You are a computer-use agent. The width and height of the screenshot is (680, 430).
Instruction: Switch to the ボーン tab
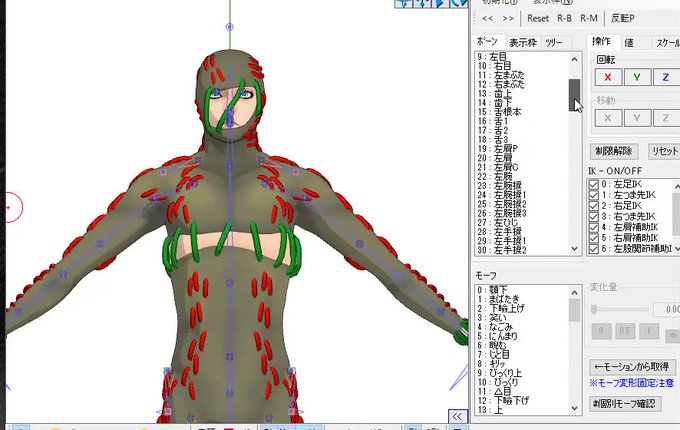(x=487, y=42)
